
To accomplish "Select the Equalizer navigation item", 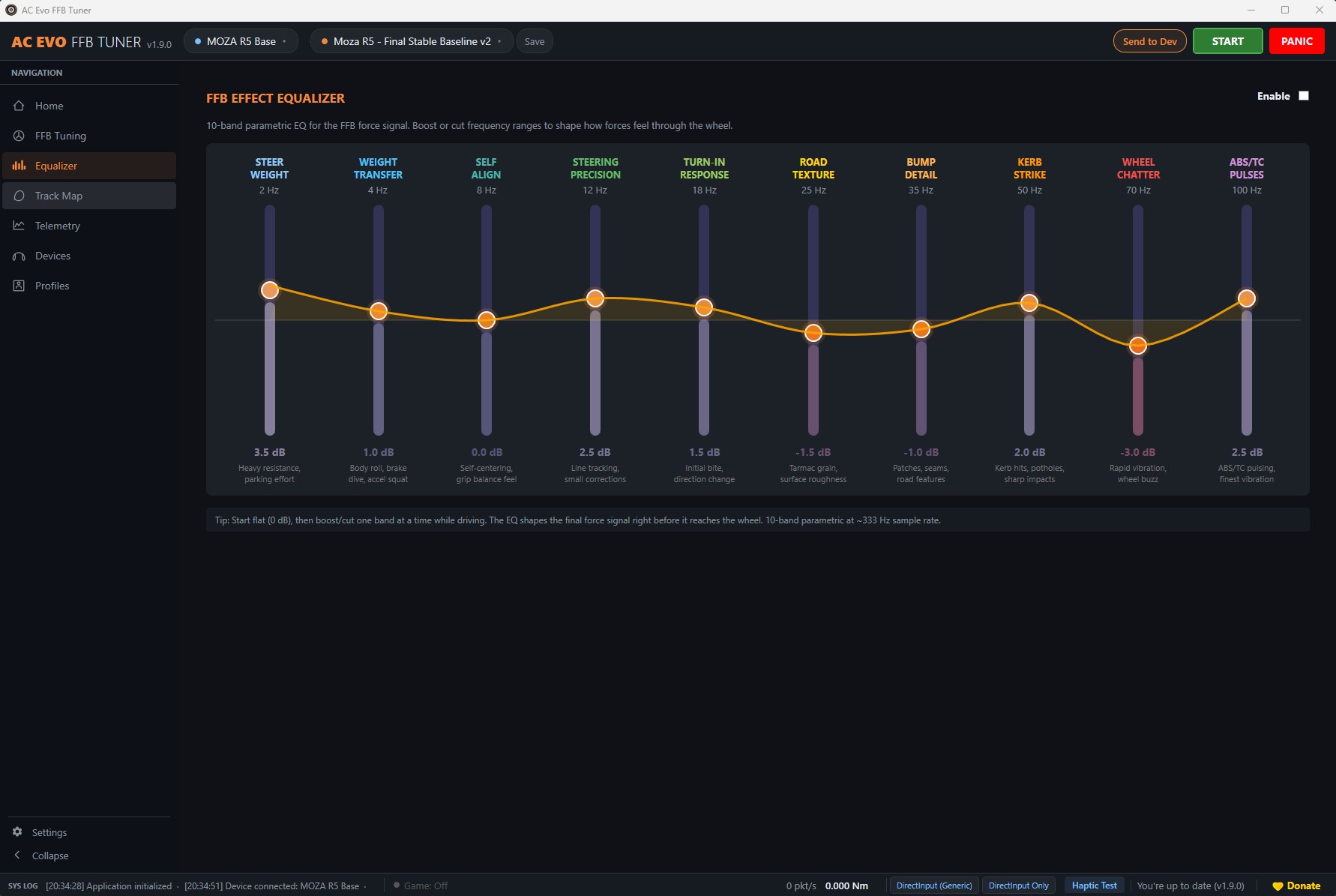I will click(x=89, y=166).
